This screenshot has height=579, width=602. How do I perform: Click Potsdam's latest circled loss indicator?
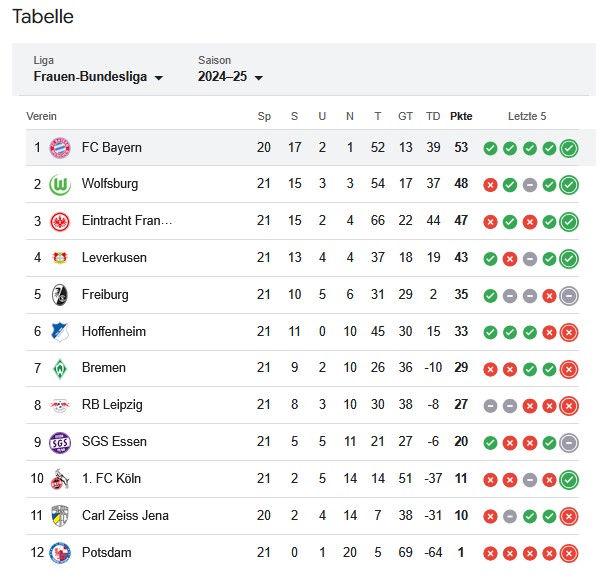[x=569, y=553]
